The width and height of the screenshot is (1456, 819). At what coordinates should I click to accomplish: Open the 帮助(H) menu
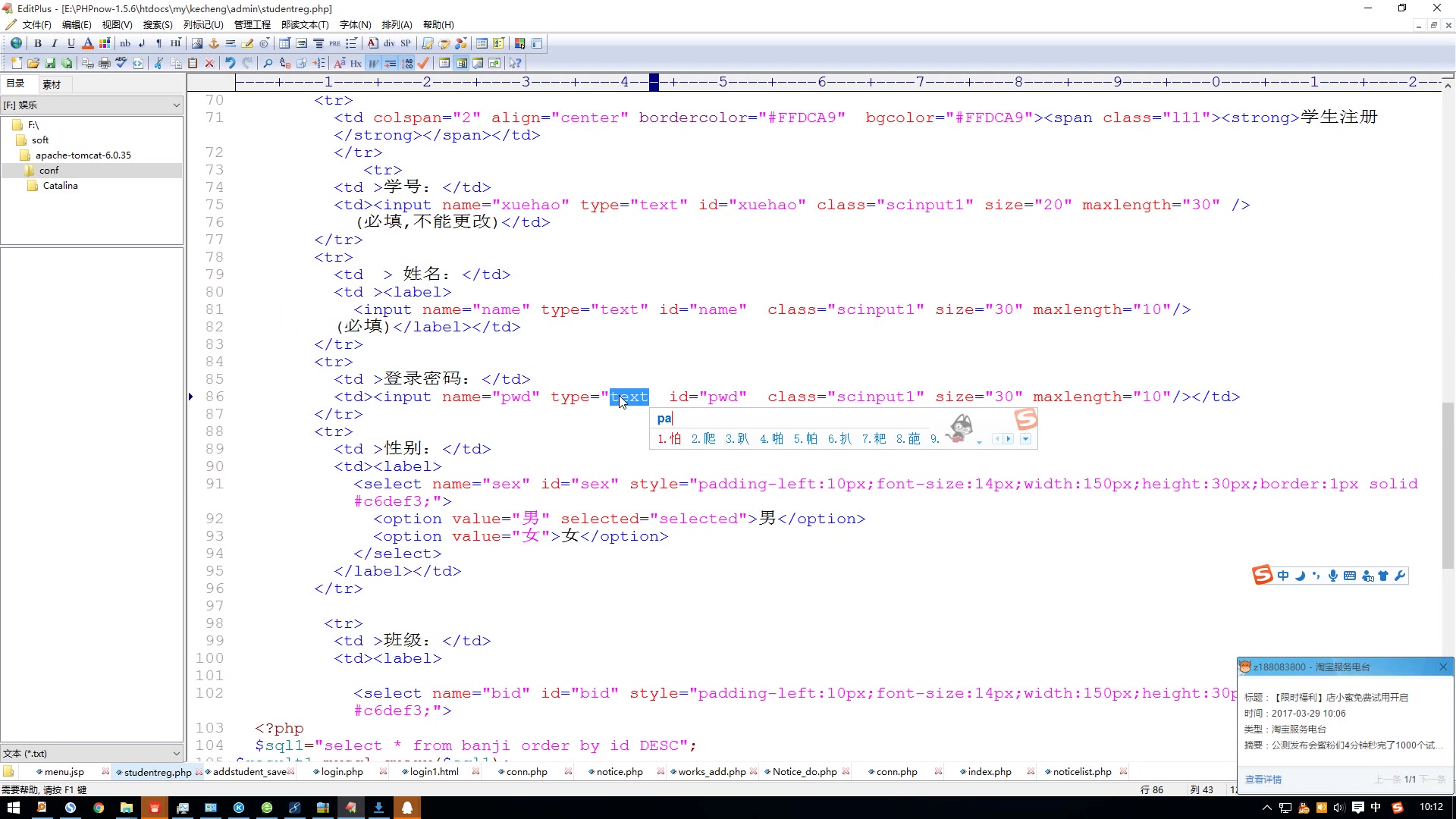(438, 24)
